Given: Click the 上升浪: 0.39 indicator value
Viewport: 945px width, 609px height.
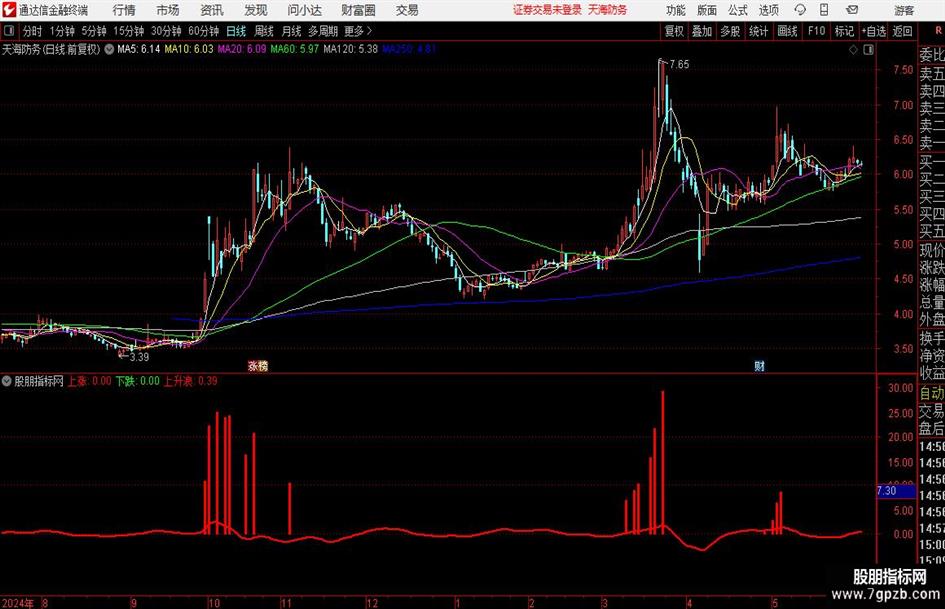Looking at the screenshot, I should [190, 381].
